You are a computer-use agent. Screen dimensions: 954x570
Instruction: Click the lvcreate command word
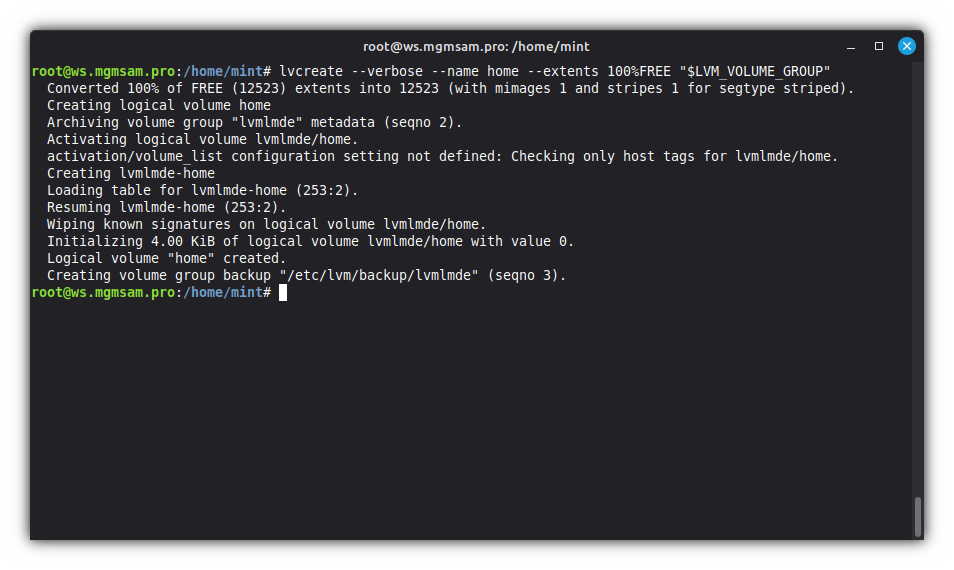click(x=311, y=71)
